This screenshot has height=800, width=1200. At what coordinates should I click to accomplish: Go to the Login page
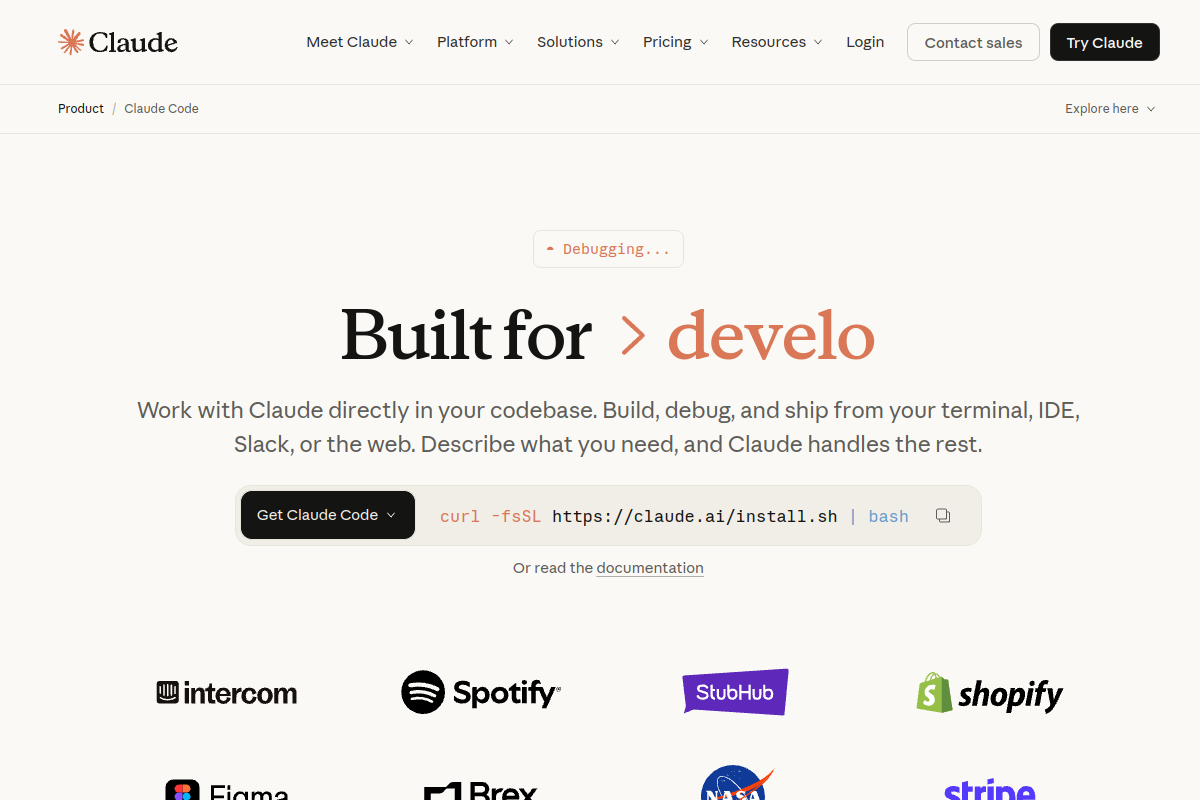click(x=865, y=42)
